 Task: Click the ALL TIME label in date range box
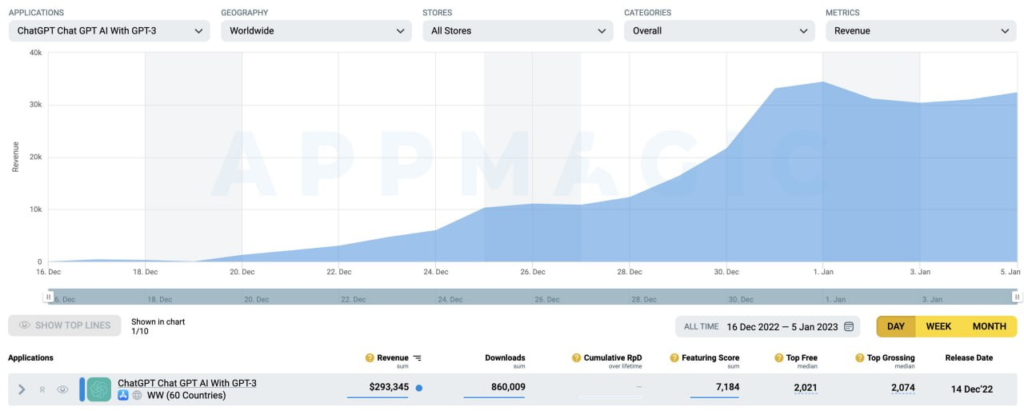[x=701, y=326]
